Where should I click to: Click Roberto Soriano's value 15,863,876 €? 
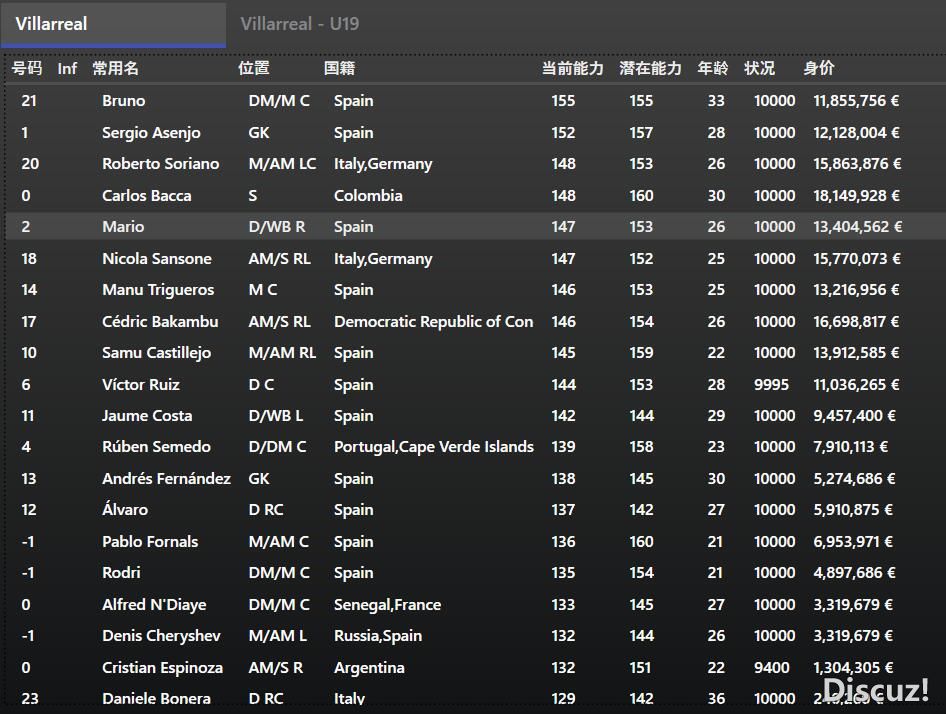click(x=857, y=164)
